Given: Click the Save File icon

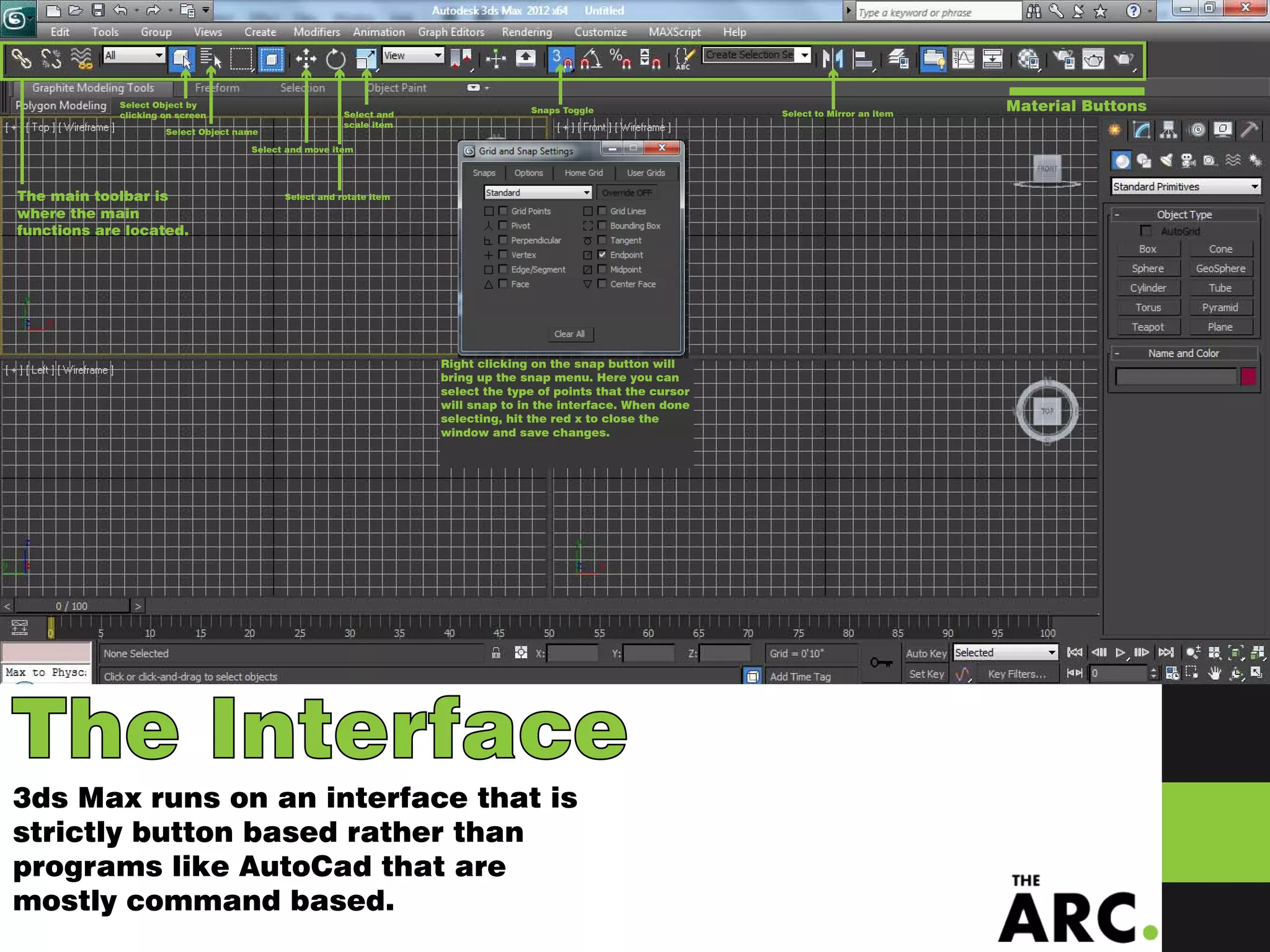Looking at the screenshot, I should tap(98, 10).
